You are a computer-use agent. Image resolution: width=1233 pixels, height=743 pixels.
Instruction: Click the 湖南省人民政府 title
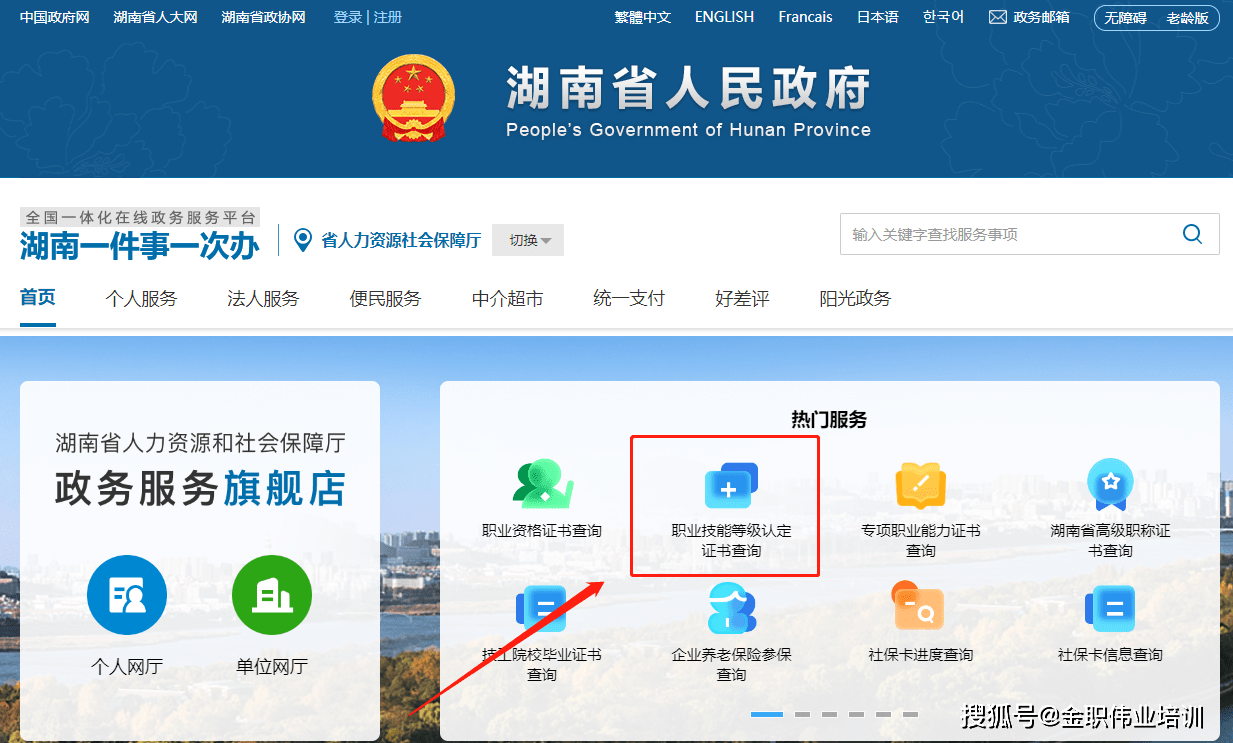click(688, 89)
